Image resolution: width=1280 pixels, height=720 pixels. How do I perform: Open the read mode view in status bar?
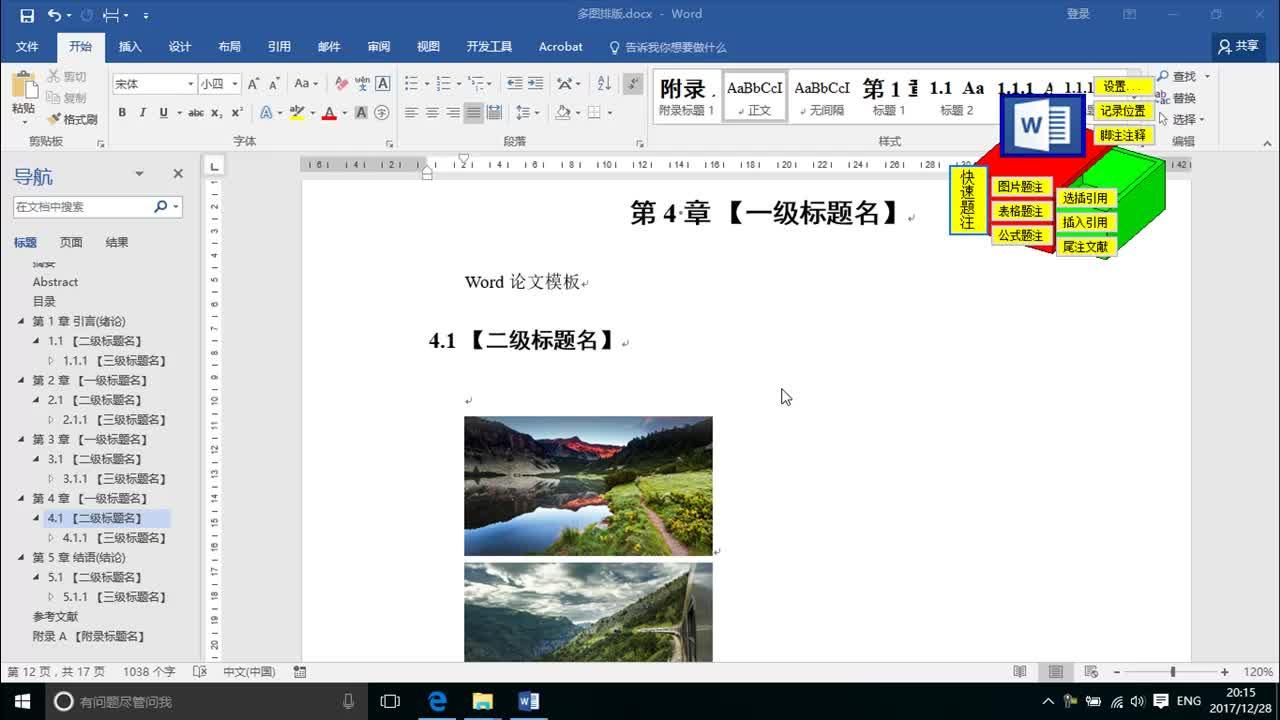point(1020,672)
